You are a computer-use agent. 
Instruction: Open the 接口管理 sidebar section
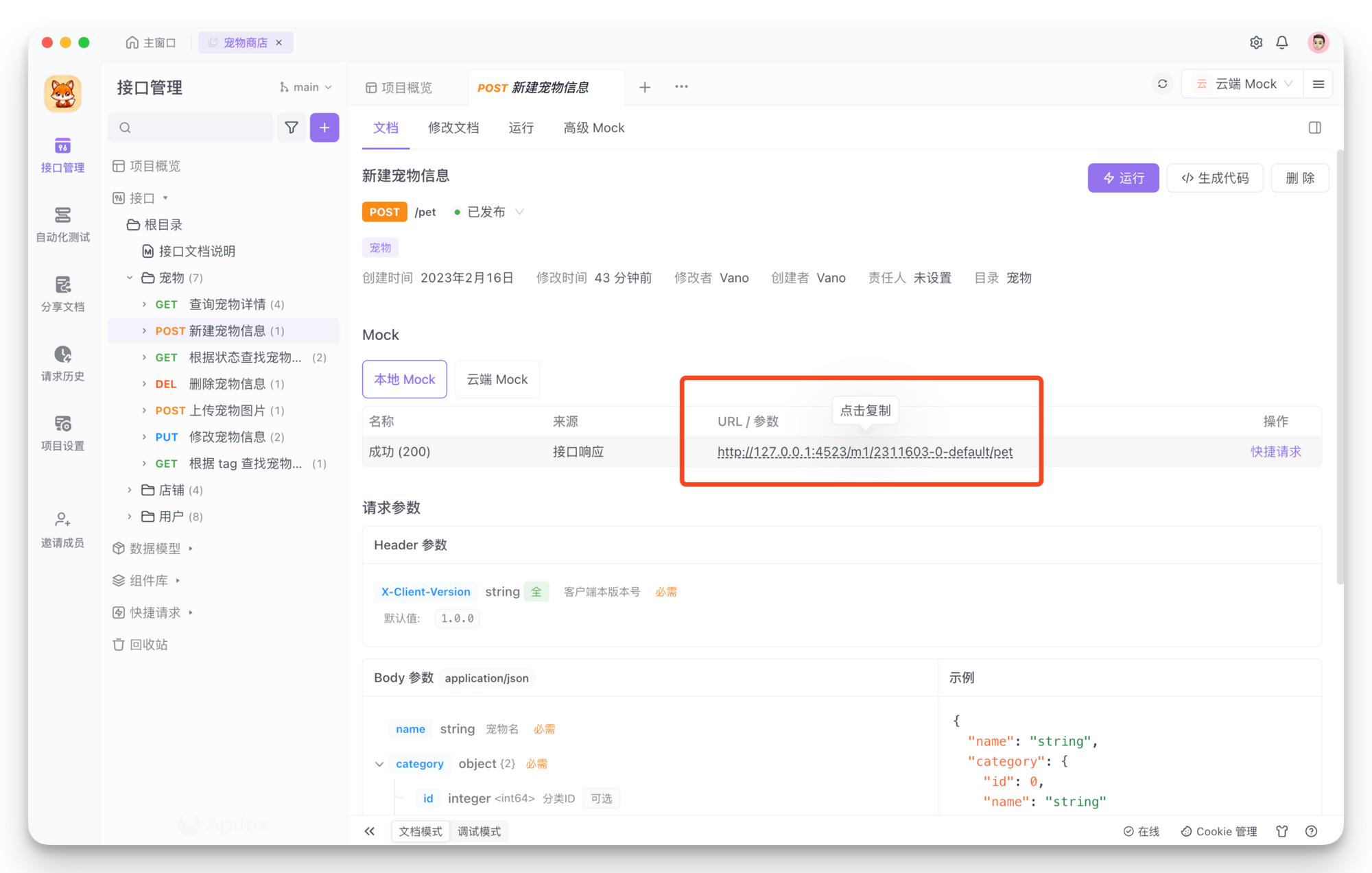(x=62, y=154)
